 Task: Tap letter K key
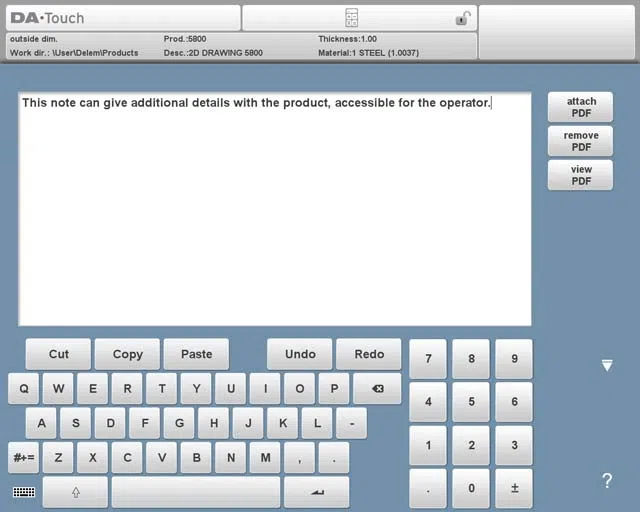[x=282, y=423]
